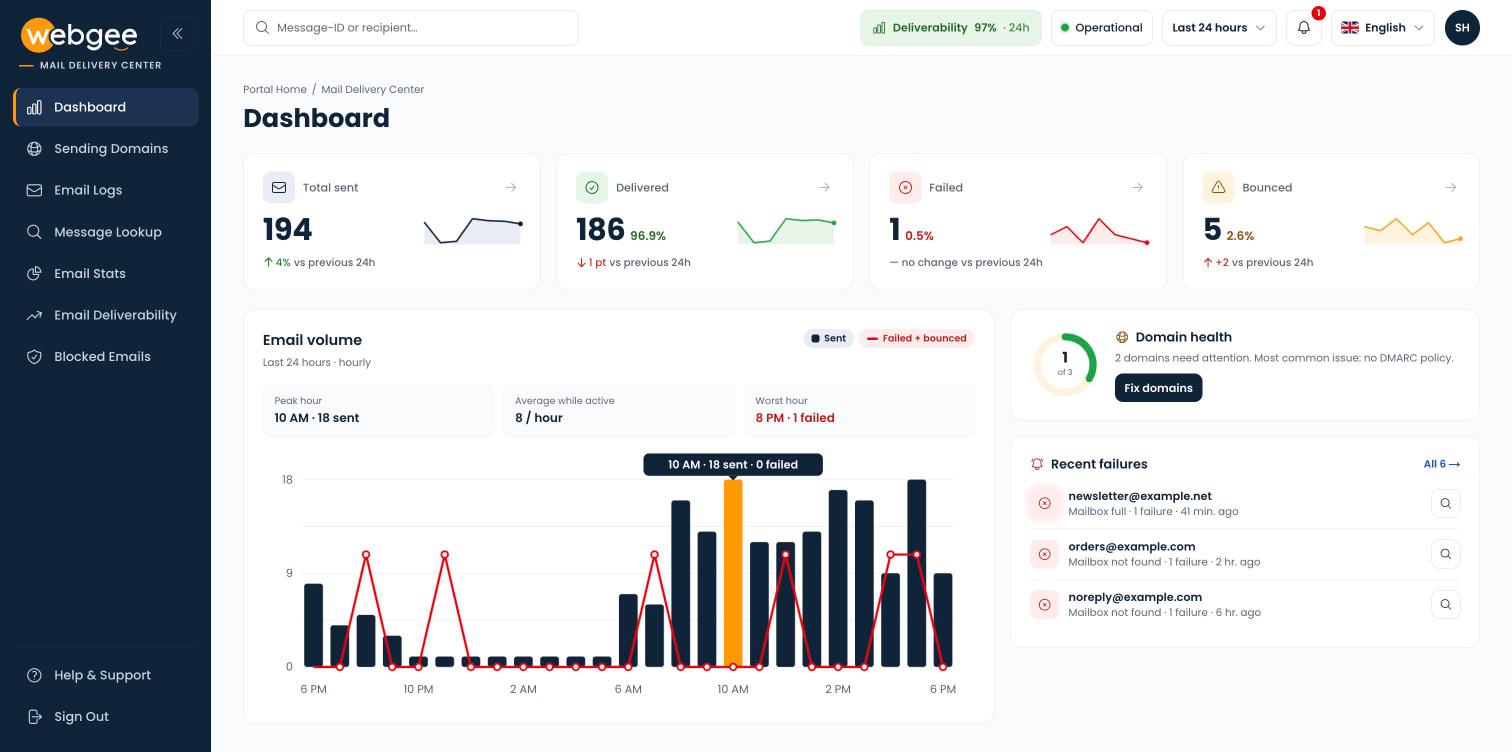Open the SH user avatar menu
Viewport: 1512px width, 752px height.
click(x=1462, y=28)
